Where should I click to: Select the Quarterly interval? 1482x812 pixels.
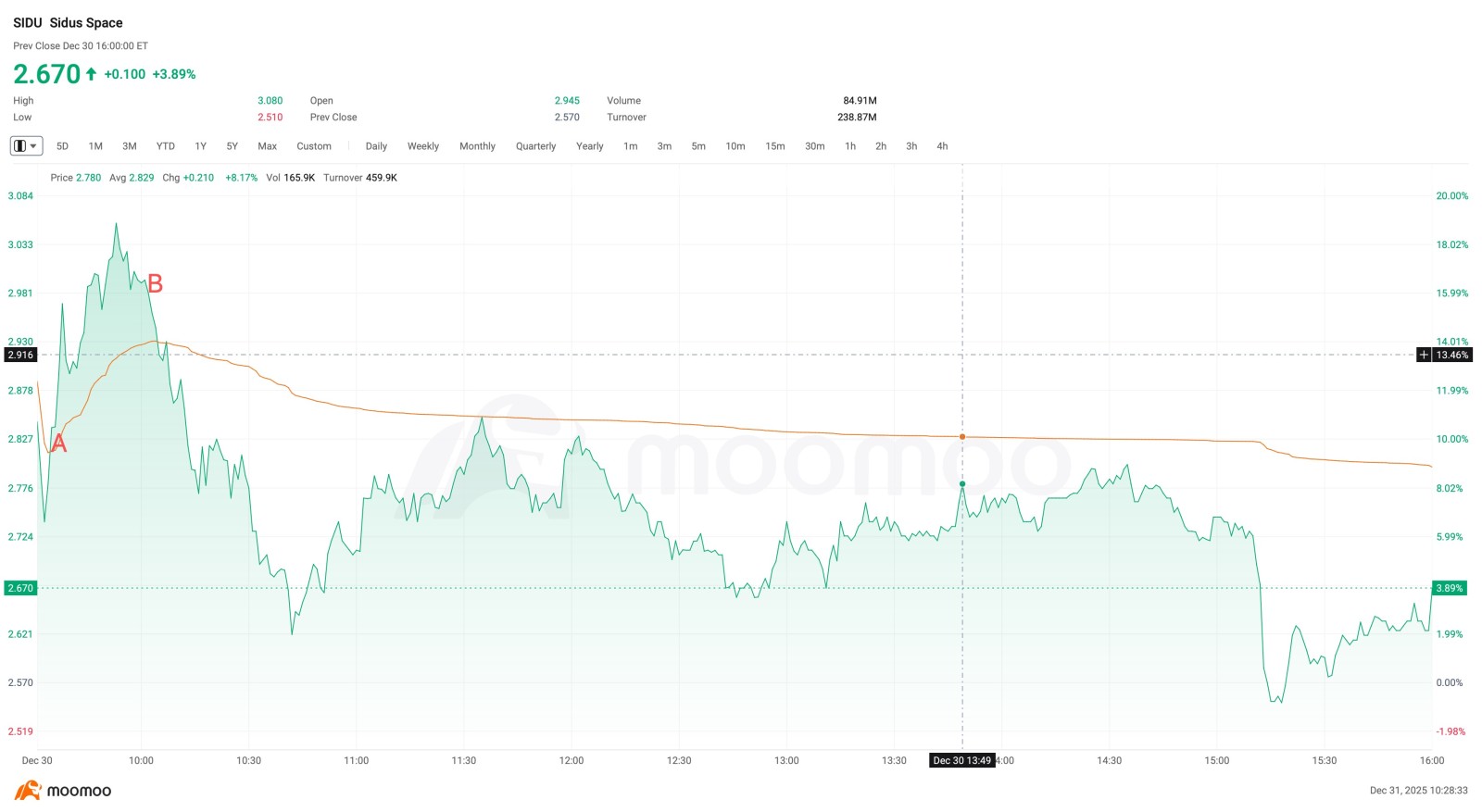535,146
